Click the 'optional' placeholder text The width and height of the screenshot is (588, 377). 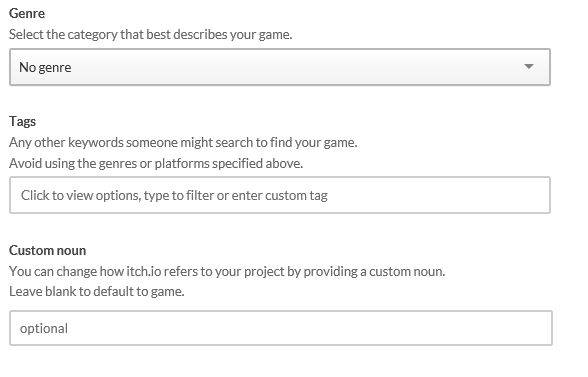click(x=44, y=329)
